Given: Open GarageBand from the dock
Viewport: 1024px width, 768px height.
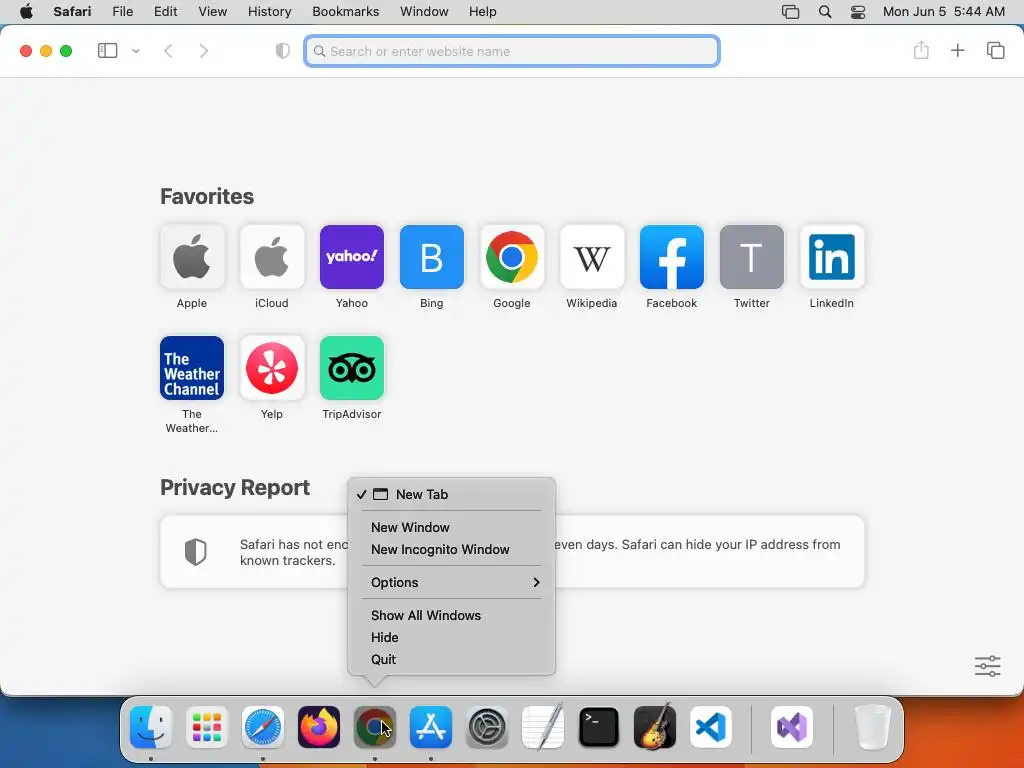Looking at the screenshot, I should pyautogui.click(x=654, y=727).
